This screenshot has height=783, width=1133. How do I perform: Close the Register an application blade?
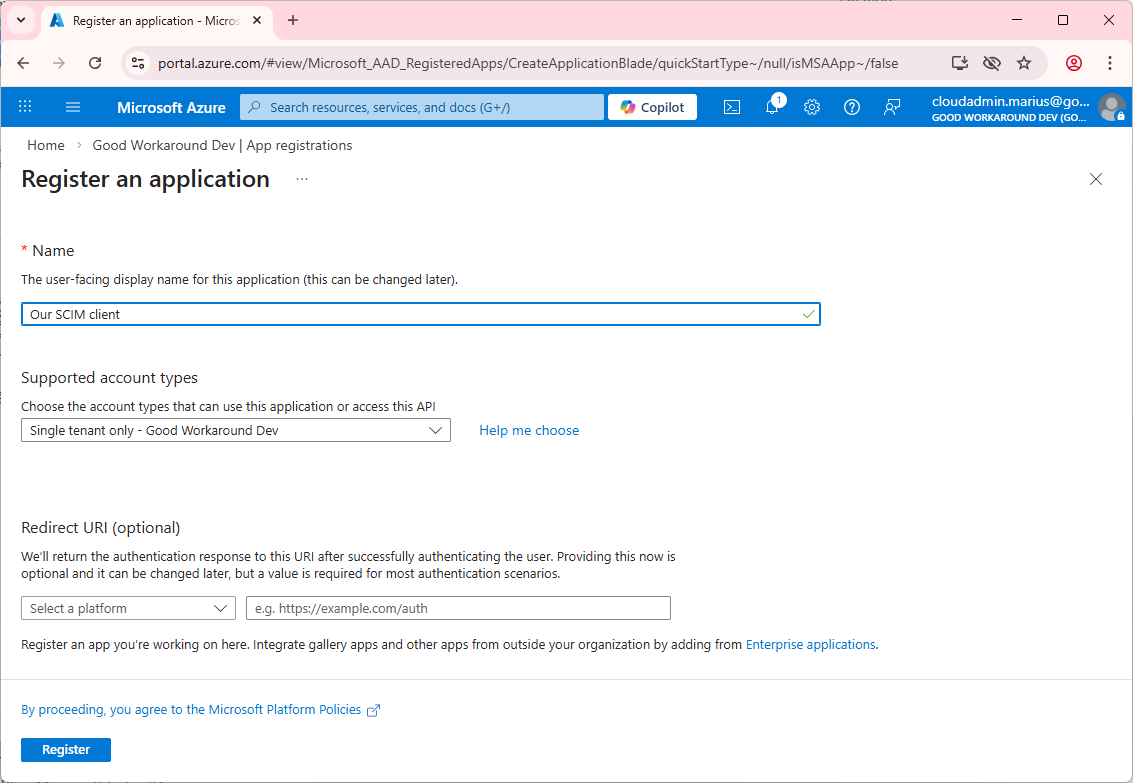tap(1096, 179)
